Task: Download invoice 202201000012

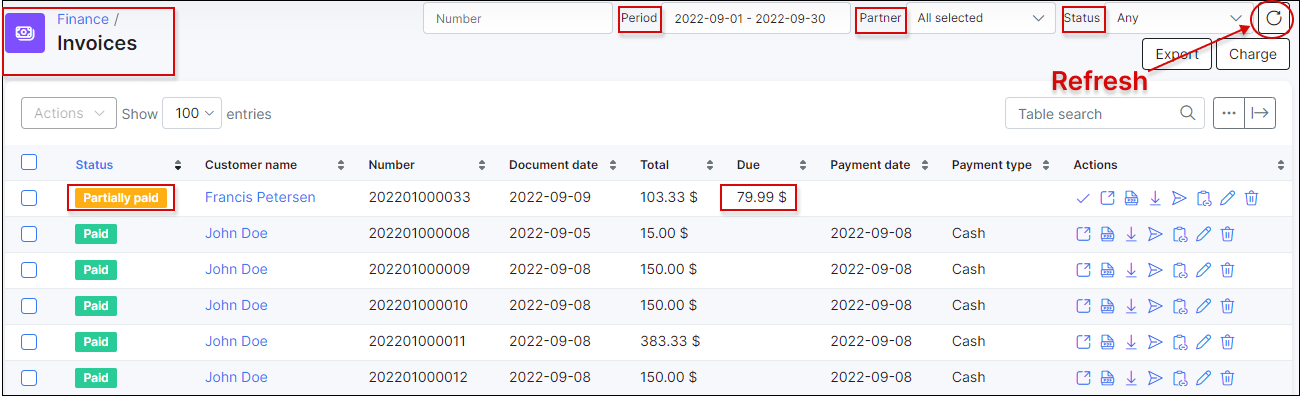Action: (x=1131, y=378)
